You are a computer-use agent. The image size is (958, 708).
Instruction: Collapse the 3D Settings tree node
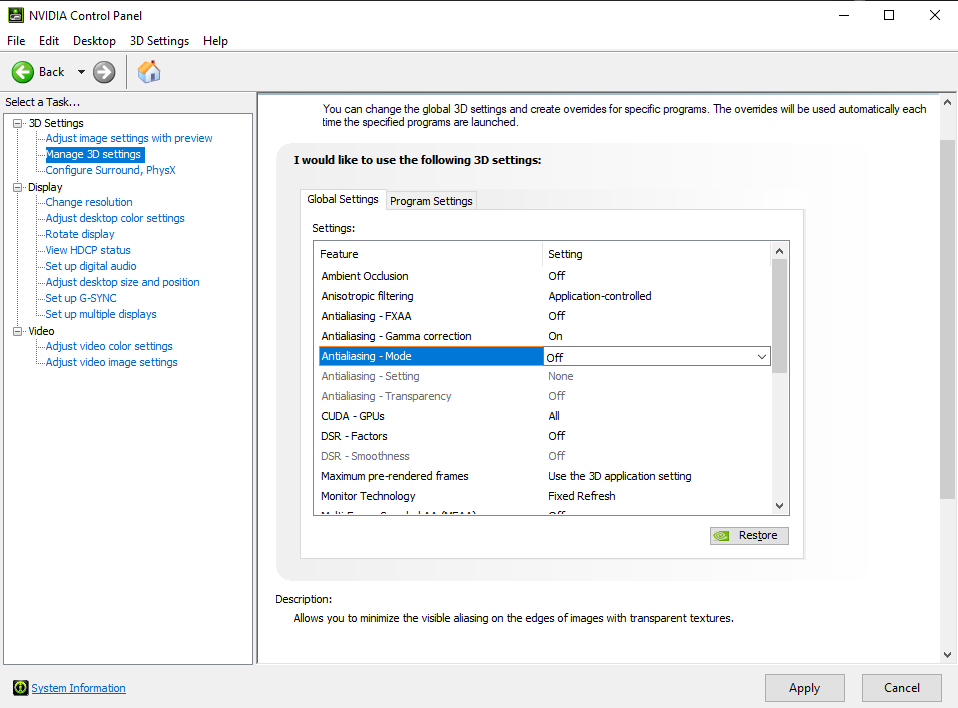pos(18,123)
